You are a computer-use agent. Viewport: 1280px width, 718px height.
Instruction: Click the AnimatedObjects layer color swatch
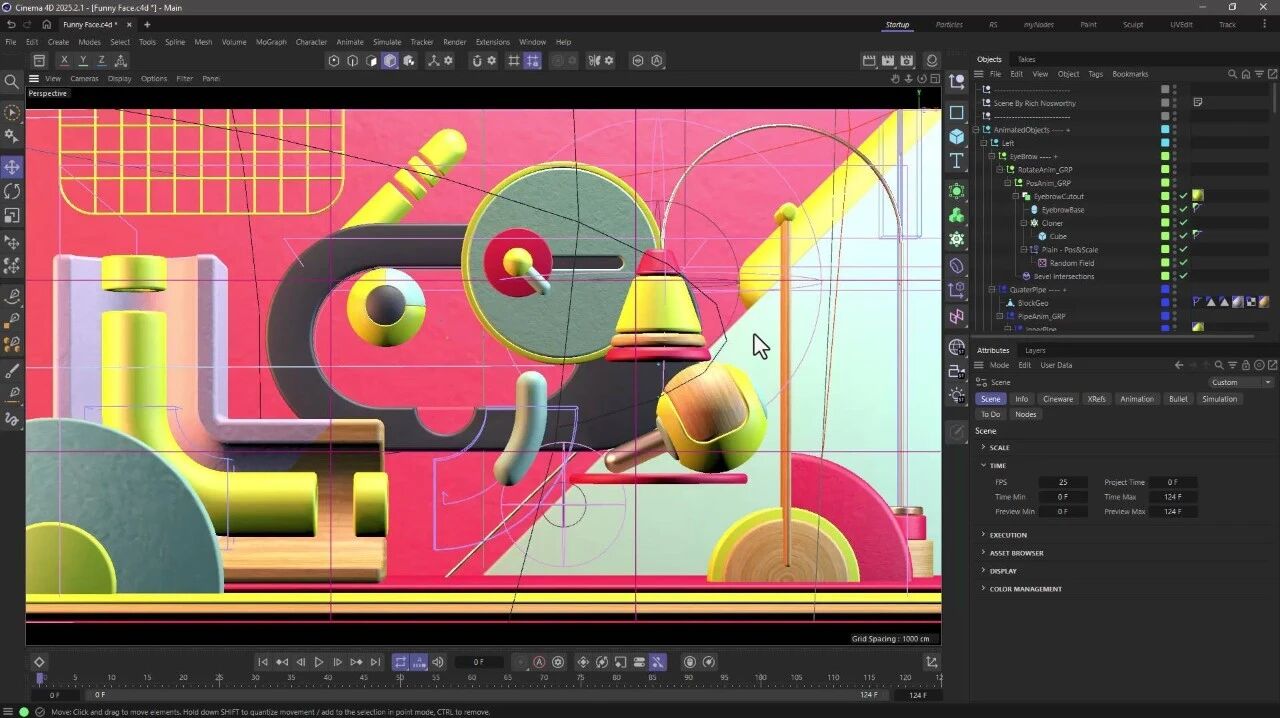[x=1165, y=130]
